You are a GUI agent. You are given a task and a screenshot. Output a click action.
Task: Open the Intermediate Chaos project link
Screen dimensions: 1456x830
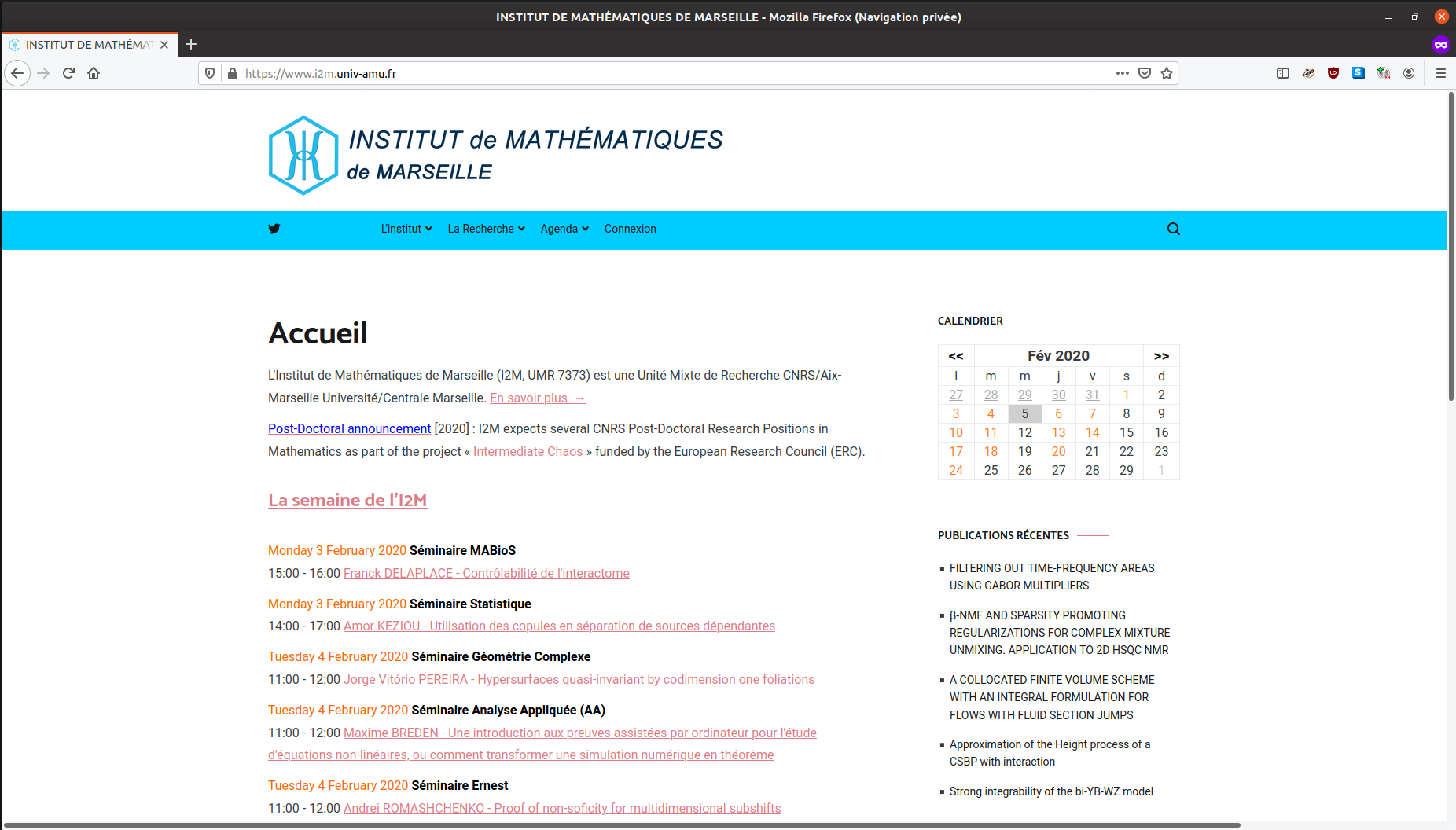pos(528,451)
